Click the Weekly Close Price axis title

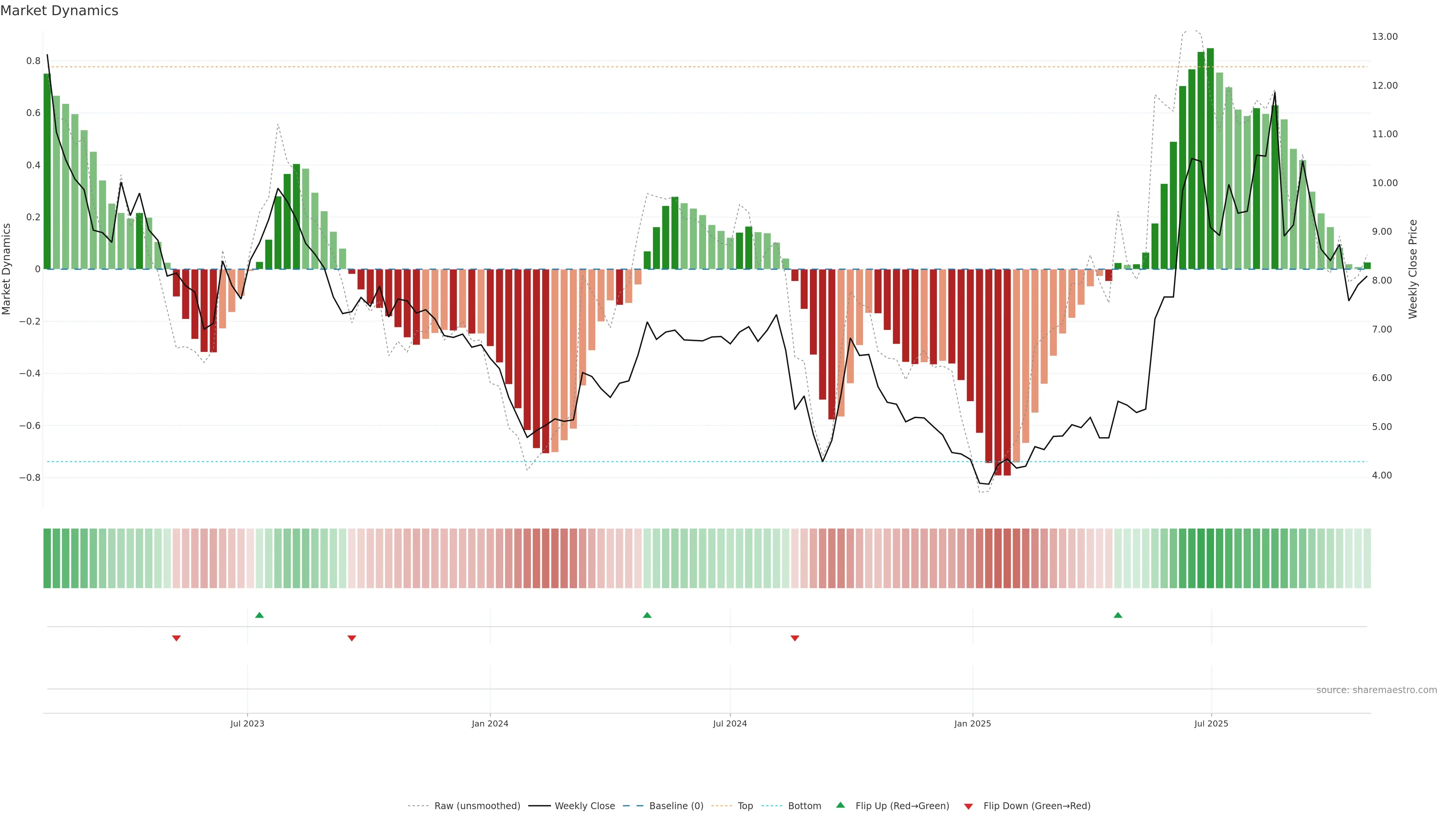(1412, 269)
